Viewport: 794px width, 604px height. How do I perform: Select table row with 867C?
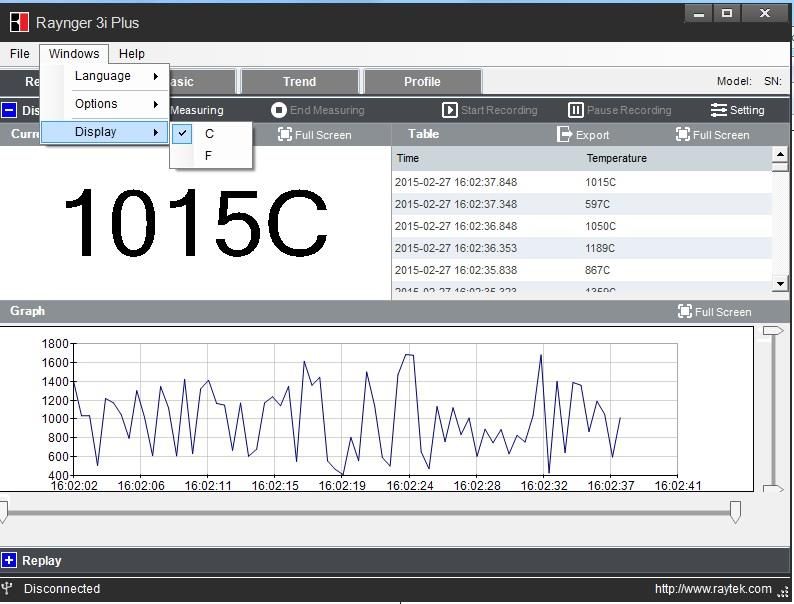pos(582,270)
